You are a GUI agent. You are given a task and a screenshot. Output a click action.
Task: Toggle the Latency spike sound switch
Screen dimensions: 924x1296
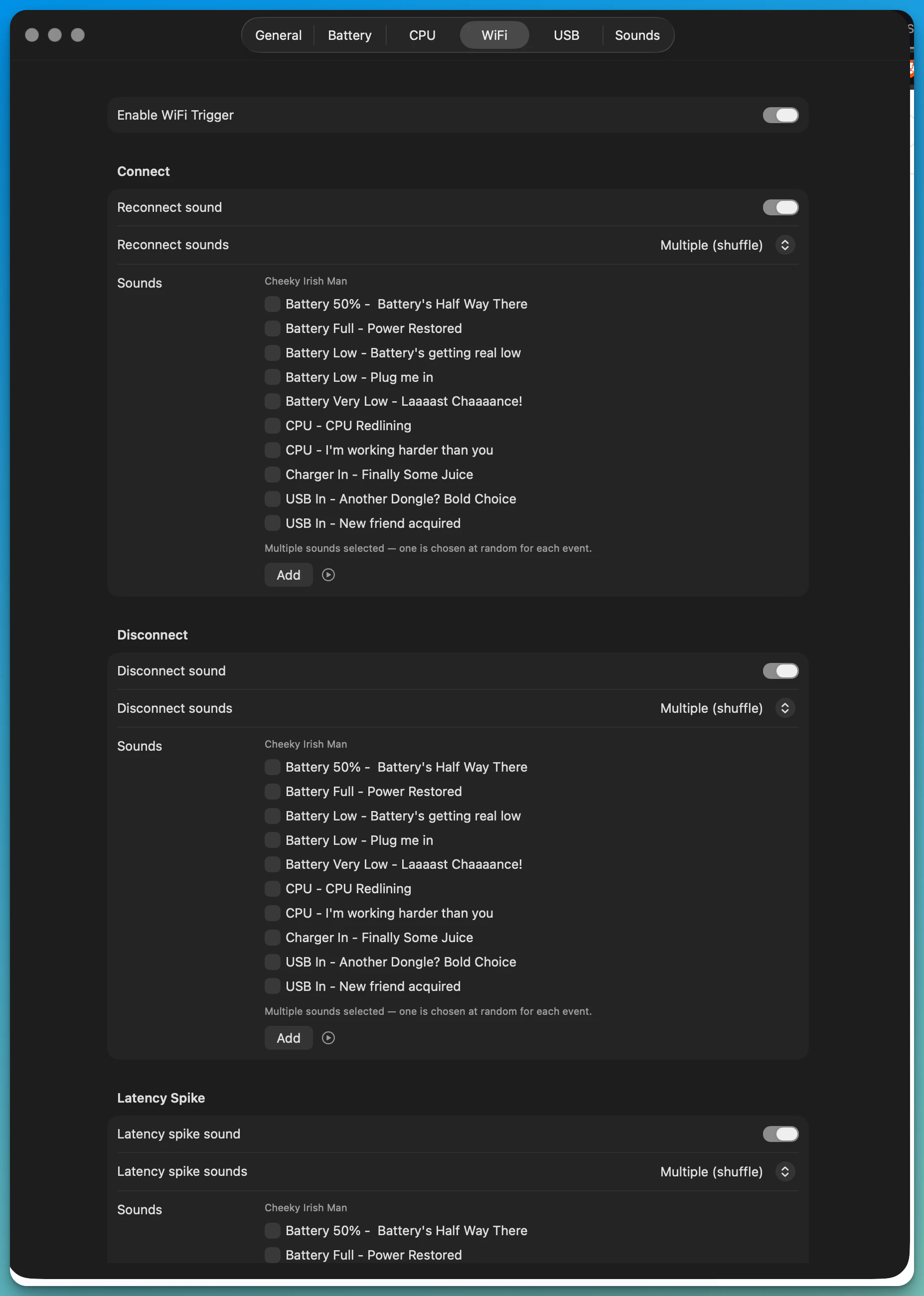tap(780, 1134)
